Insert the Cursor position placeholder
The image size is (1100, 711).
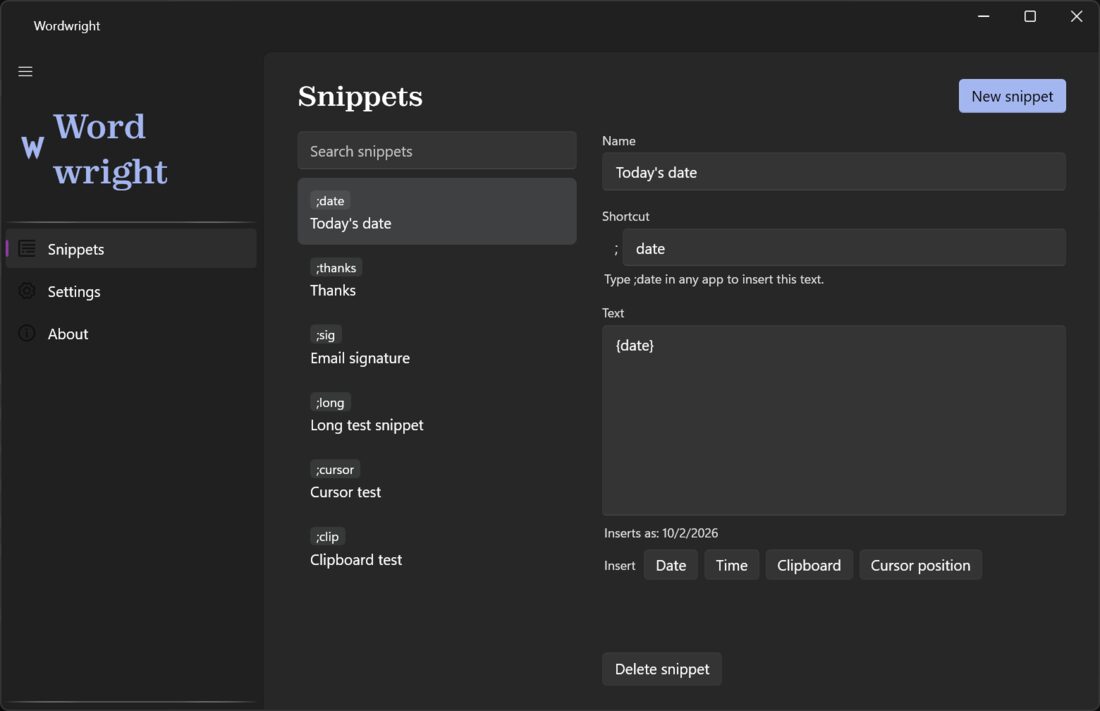click(920, 565)
